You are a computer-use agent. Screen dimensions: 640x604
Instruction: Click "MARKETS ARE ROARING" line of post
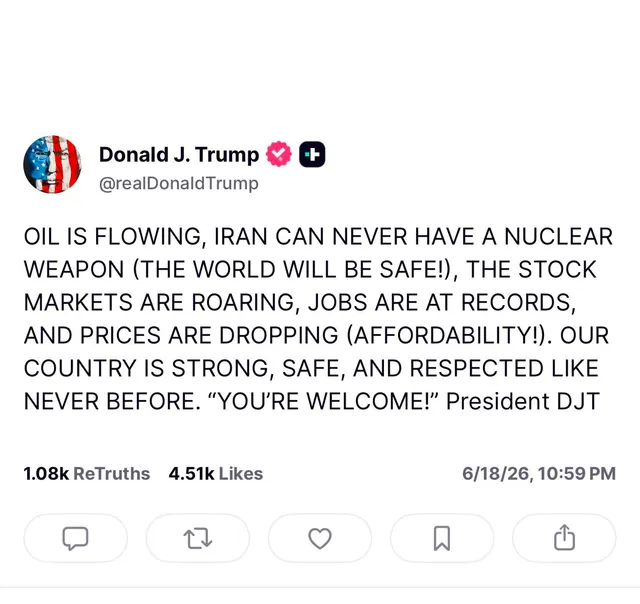159,303
